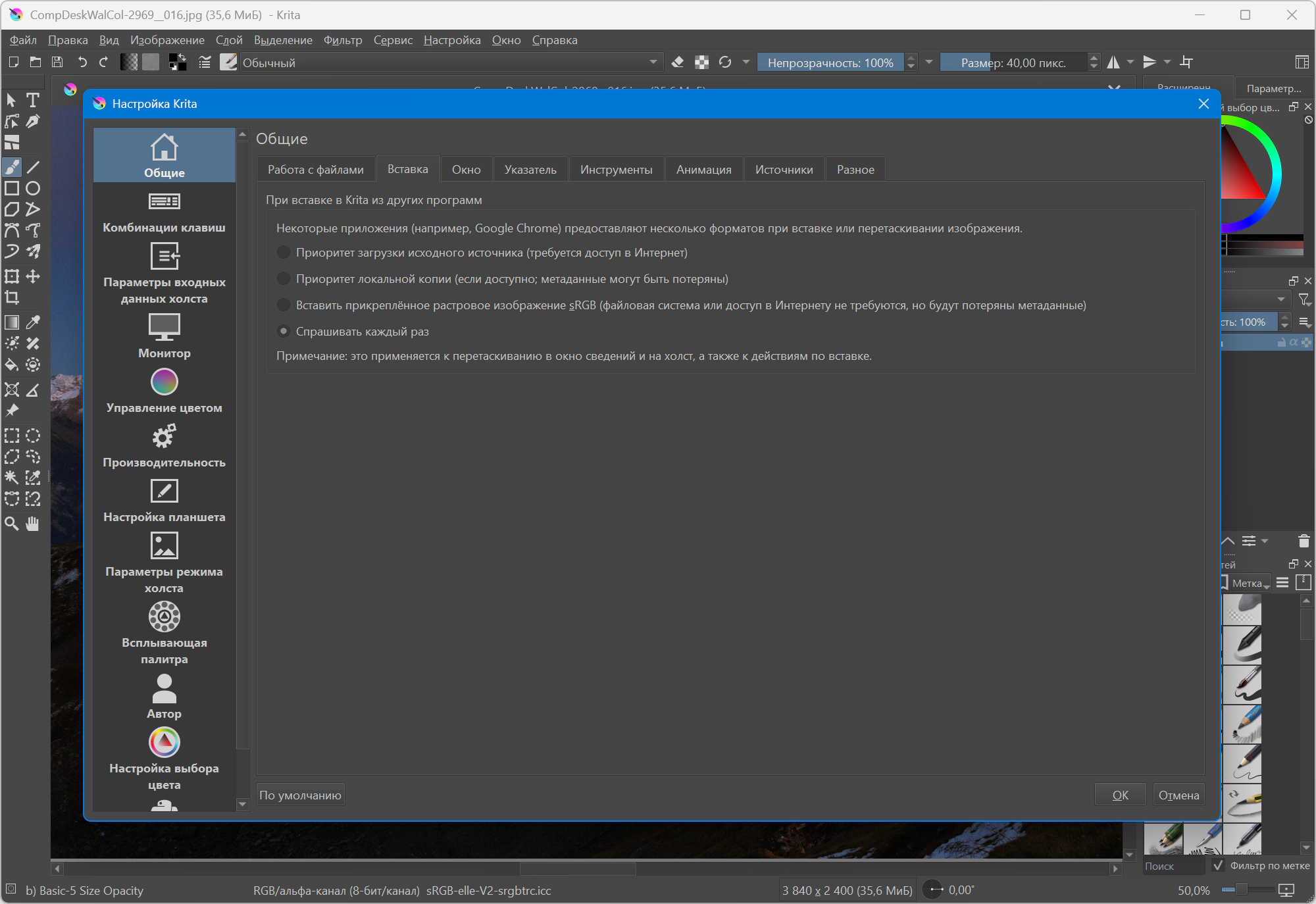The width and height of the screenshot is (1316, 904).
Task: Switch to the Анимация tab
Action: click(x=704, y=170)
